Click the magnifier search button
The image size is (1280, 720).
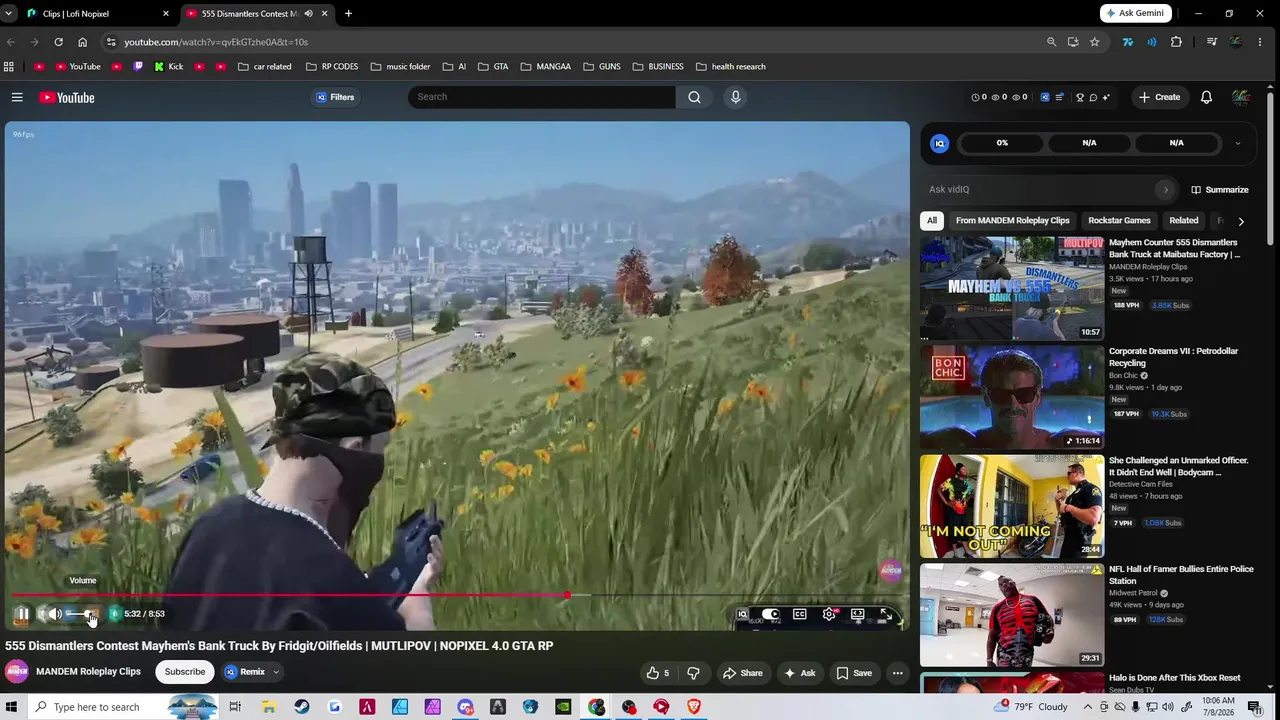[x=694, y=97]
